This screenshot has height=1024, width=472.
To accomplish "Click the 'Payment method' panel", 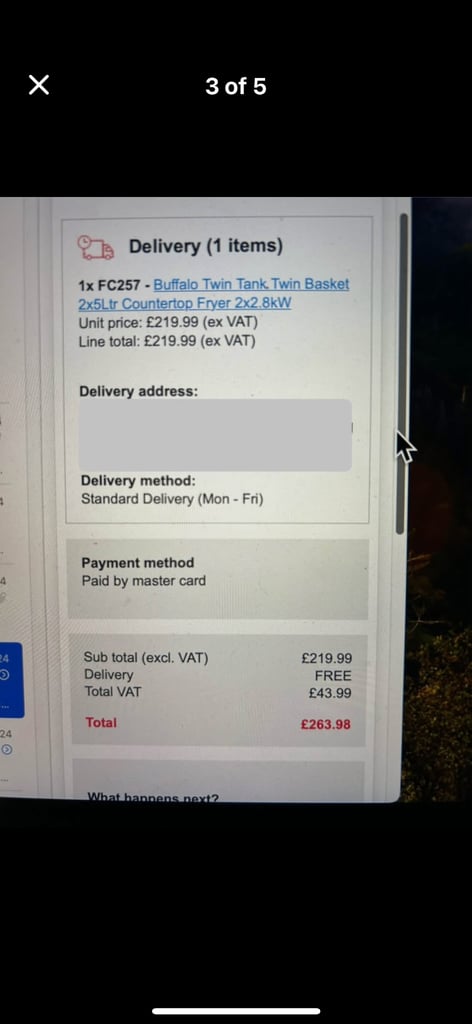I will [218, 579].
